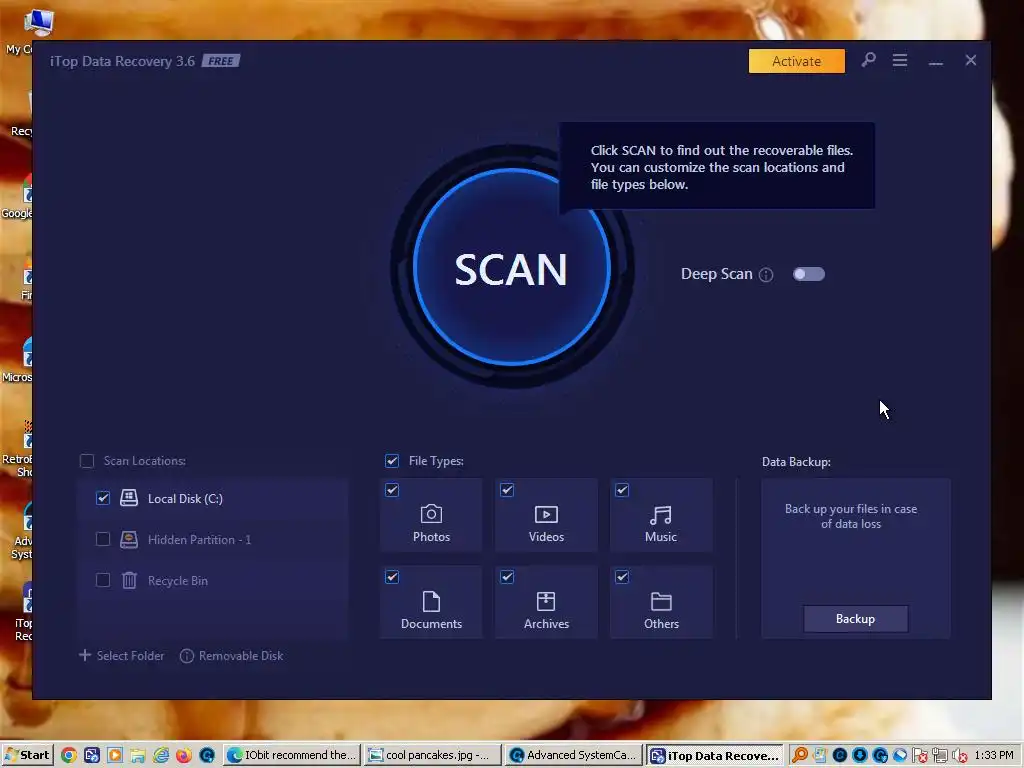The width and height of the screenshot is (1024, 768).
Task: Switch to IObit recommend taskbar window
Action: coord(292,756)
